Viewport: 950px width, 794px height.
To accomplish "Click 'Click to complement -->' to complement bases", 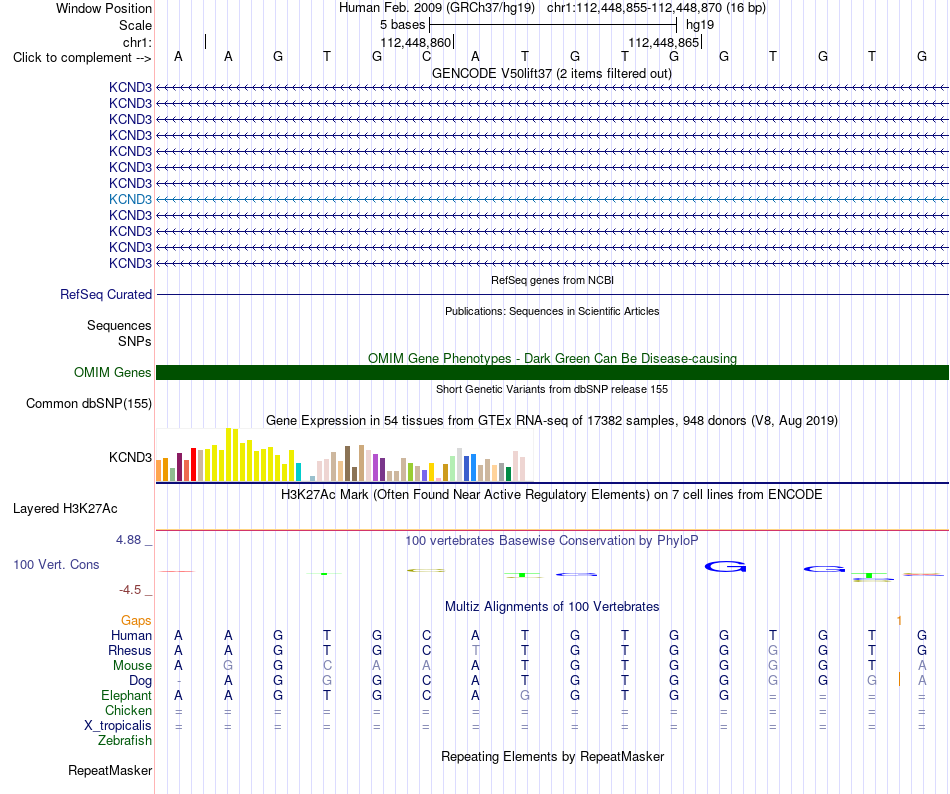I will click(x=82, y=58).
